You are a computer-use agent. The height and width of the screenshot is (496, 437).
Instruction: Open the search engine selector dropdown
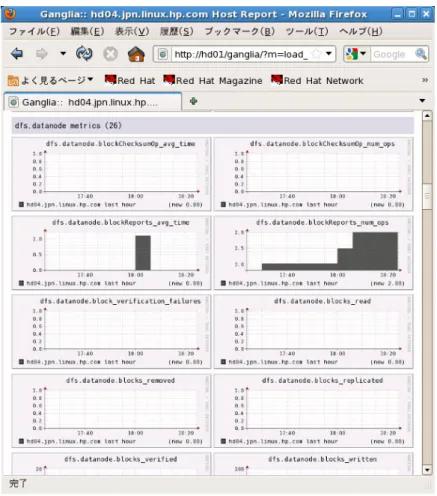click(x=356, y=54)
